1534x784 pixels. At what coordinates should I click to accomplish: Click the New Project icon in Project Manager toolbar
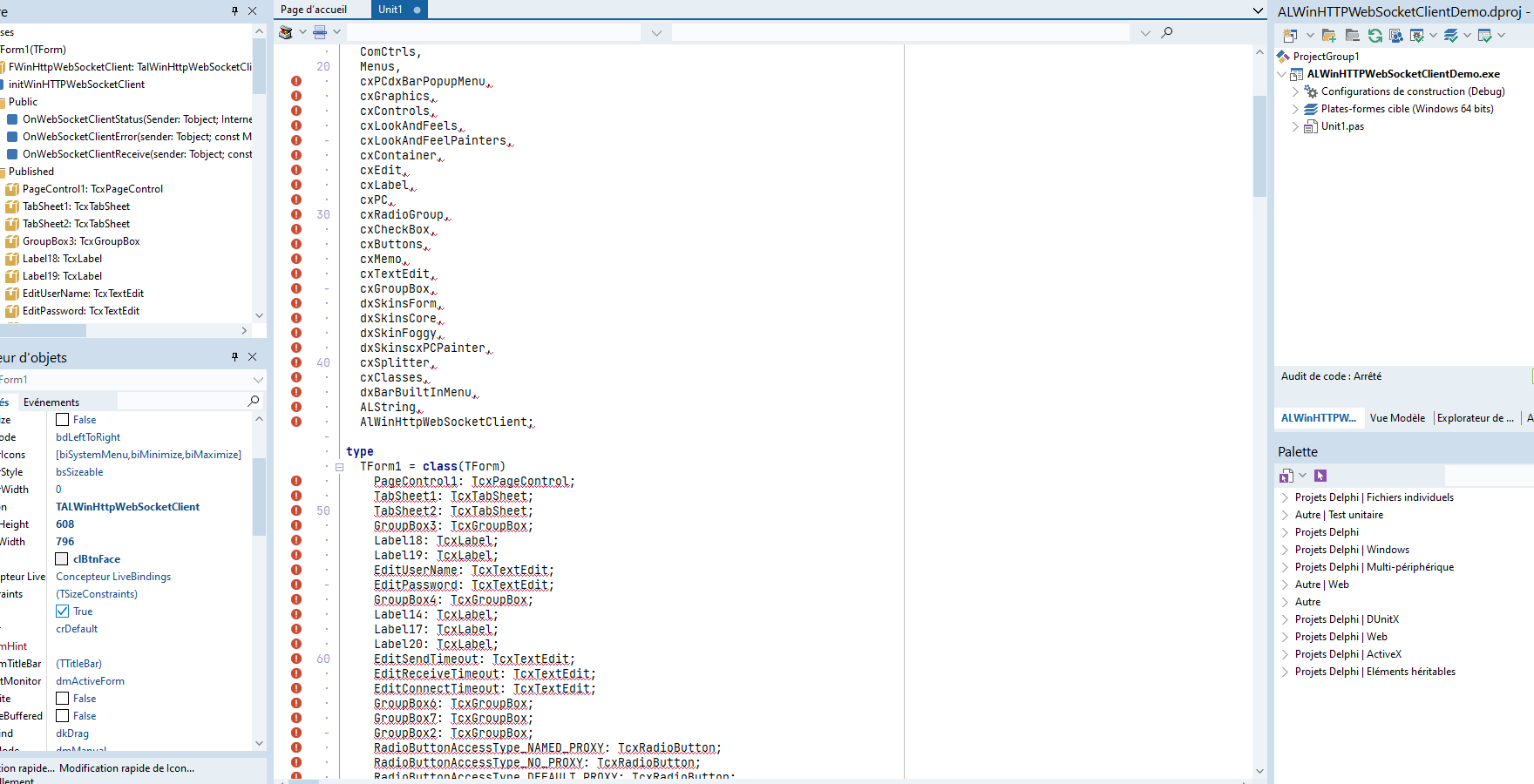pos(1289,35)
